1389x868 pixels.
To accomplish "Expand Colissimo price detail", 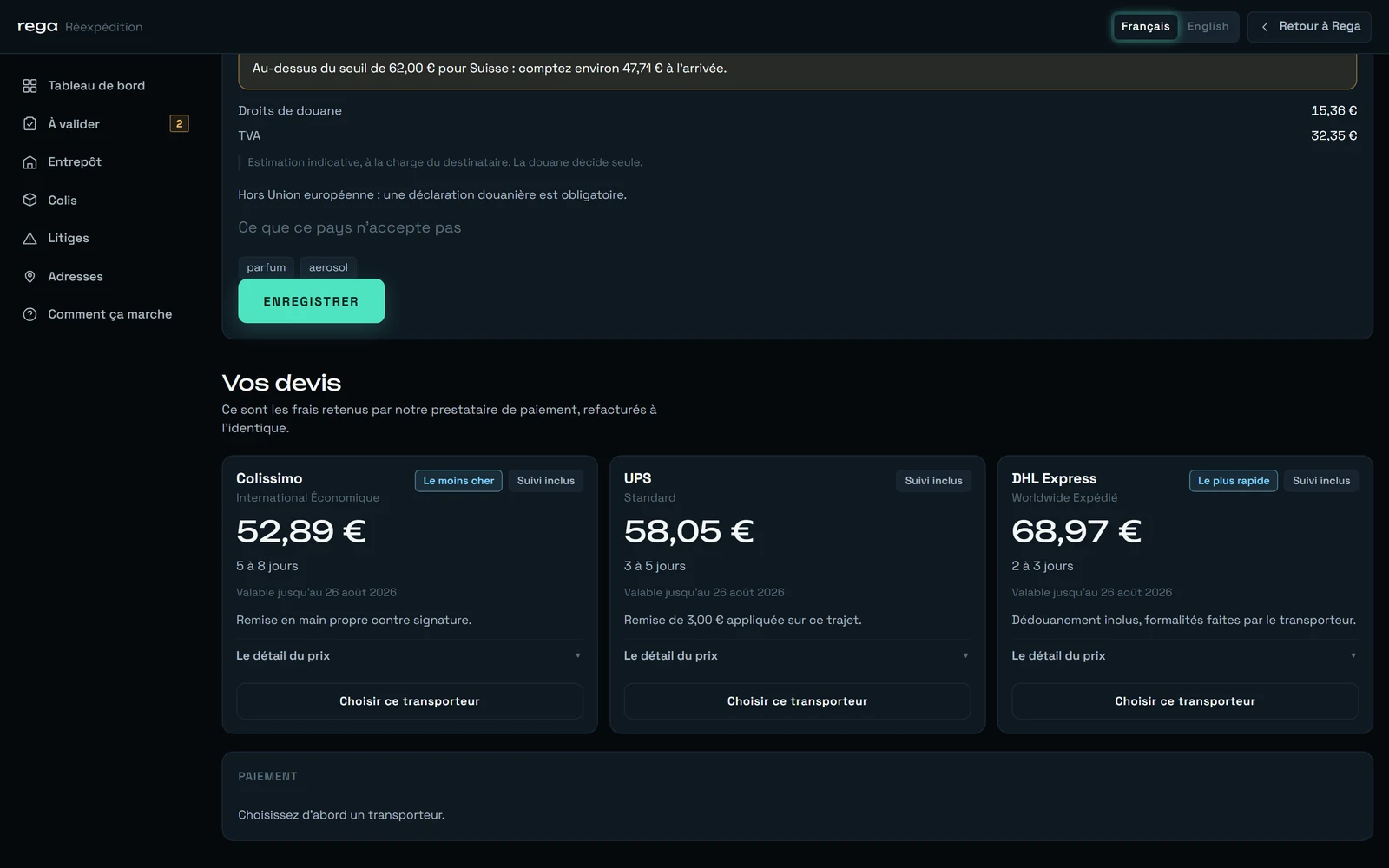I will pos(410,656).
